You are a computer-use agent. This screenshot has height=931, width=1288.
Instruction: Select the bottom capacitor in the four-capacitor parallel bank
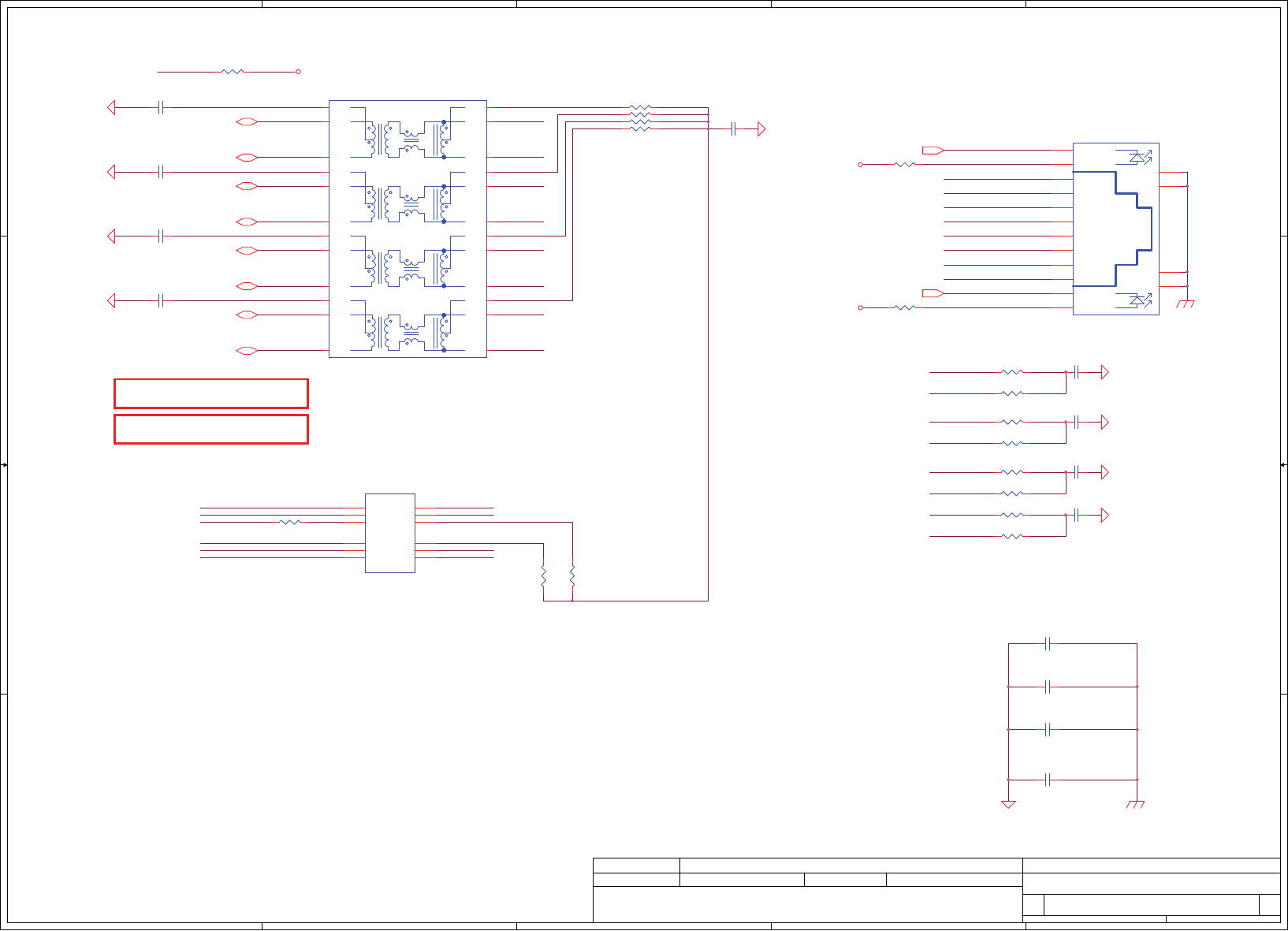(1048, 780)
